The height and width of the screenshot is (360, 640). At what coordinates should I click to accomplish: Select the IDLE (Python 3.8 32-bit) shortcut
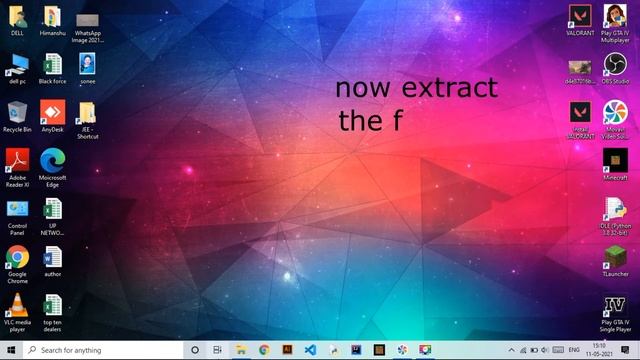coord(615,216)
